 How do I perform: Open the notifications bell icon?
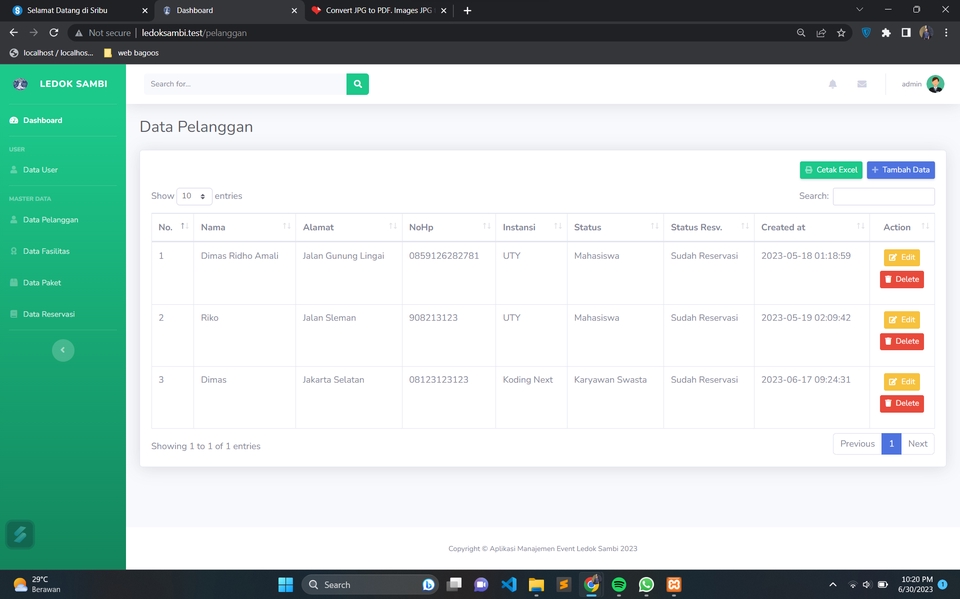coord(833,84)
